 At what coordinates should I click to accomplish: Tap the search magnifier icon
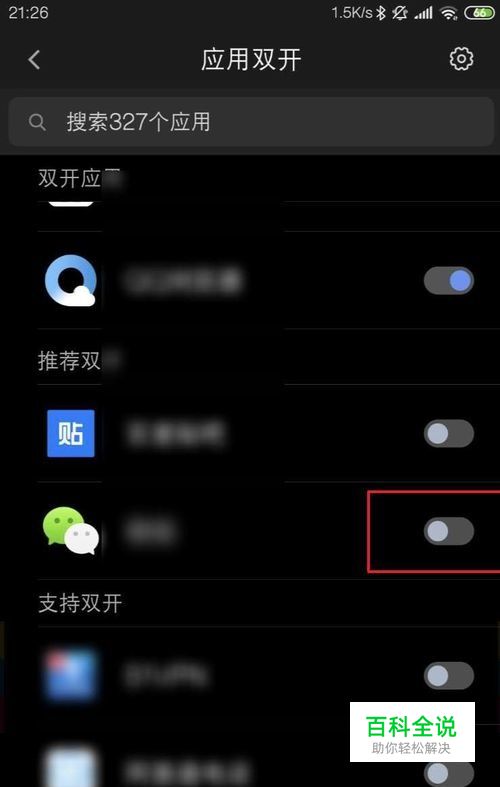pyautogui.click(x=37, y=121)
